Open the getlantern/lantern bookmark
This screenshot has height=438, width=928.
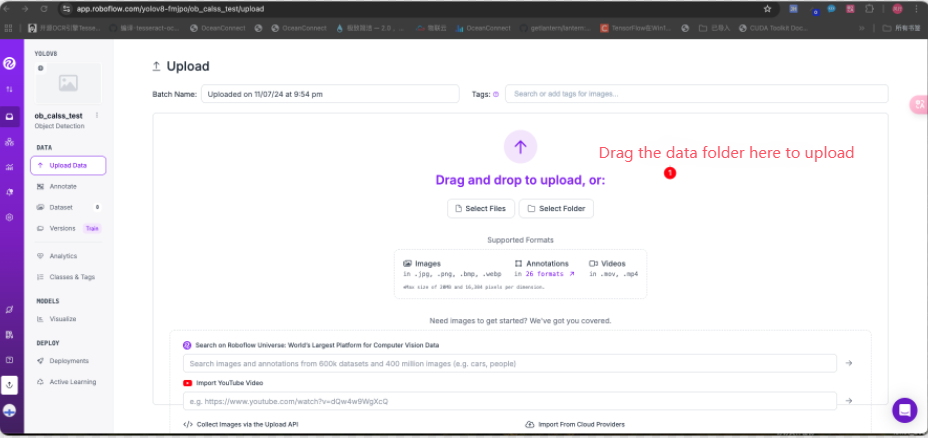pos(555,28)
